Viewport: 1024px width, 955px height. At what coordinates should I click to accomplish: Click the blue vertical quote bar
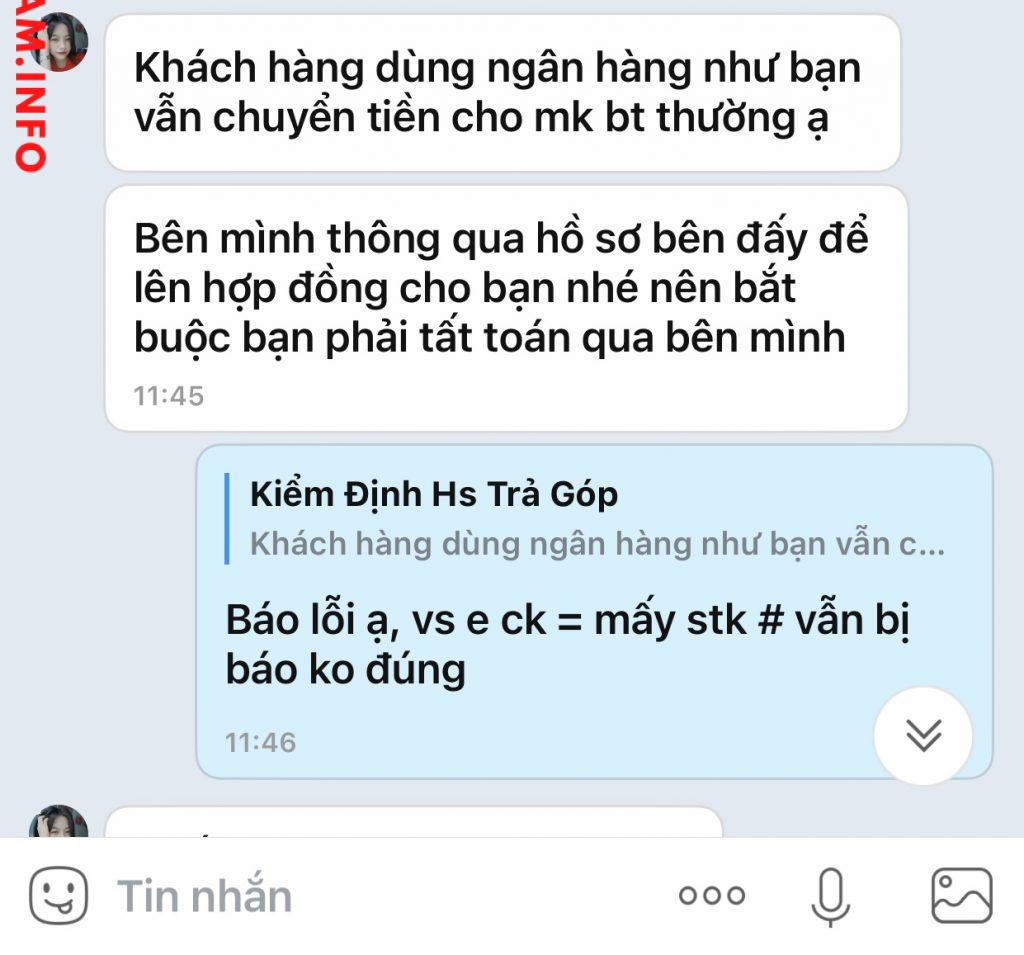click(227, 519)
